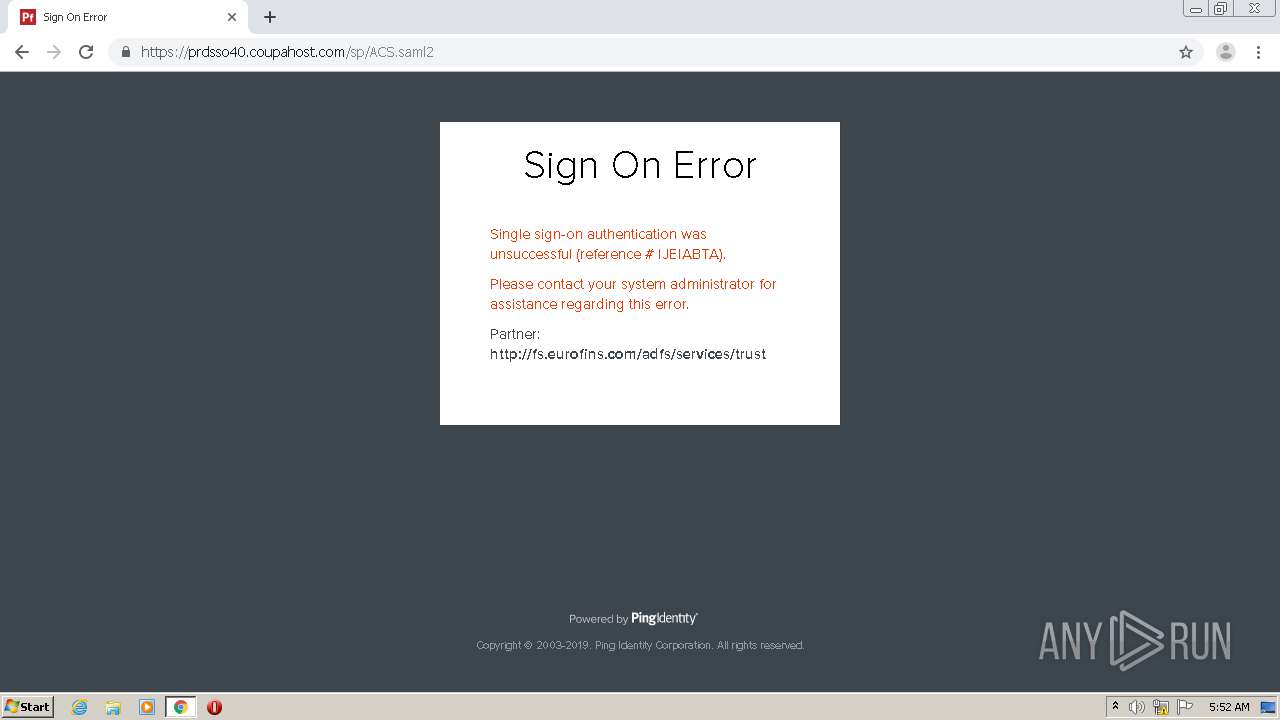Open a new browser tab
The height and width of the screenshot is (720, 1280).
[x=270, y=17]
